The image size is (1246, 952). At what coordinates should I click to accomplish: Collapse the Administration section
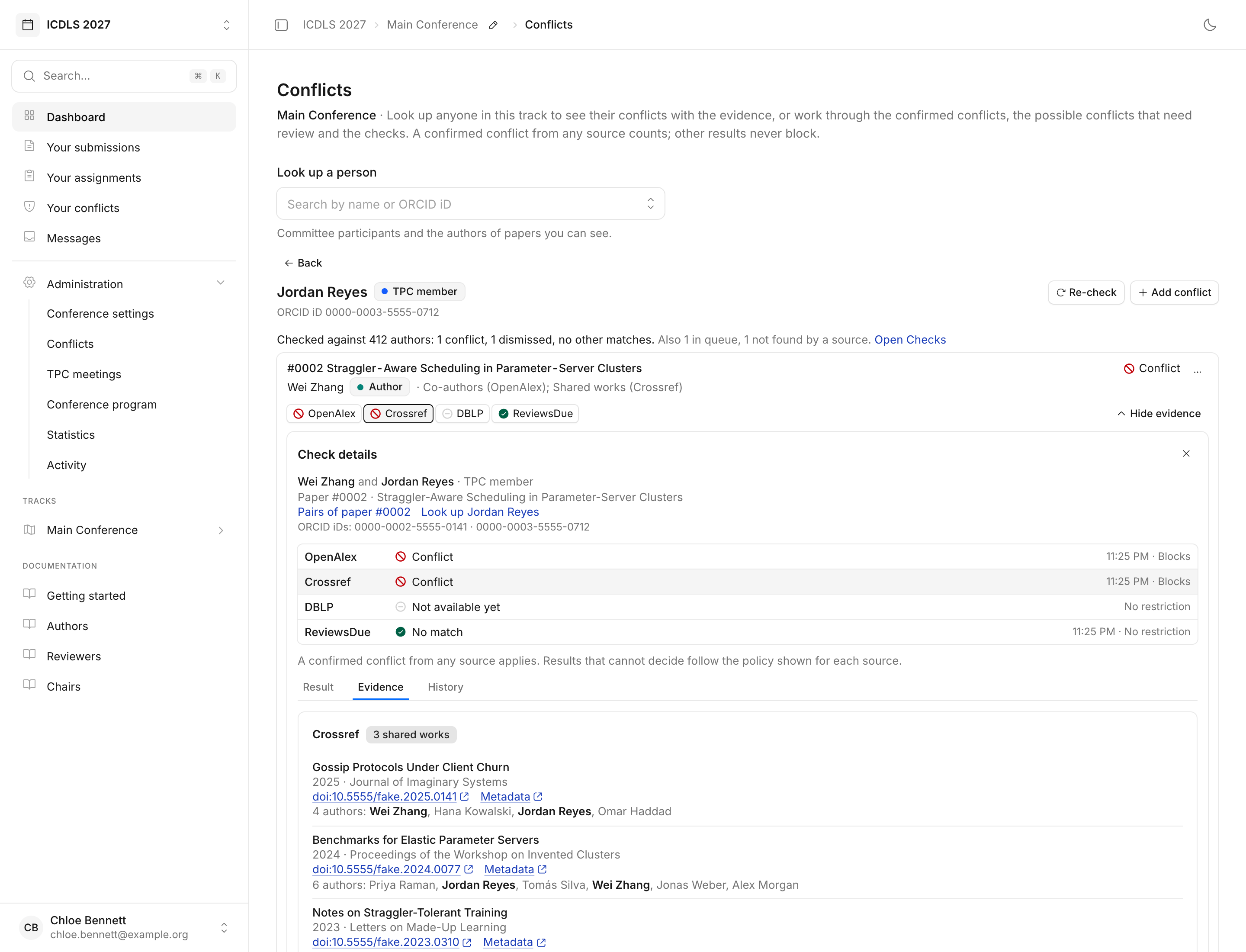point(124,284)
